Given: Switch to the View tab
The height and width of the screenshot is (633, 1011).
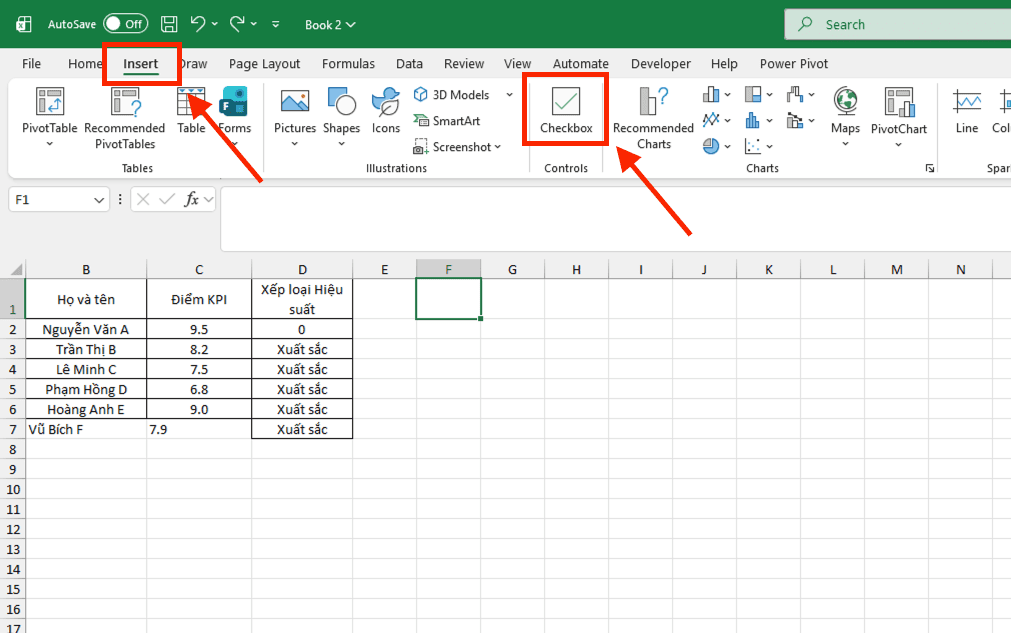Looking at the screenshot, I should coord(517,64).
